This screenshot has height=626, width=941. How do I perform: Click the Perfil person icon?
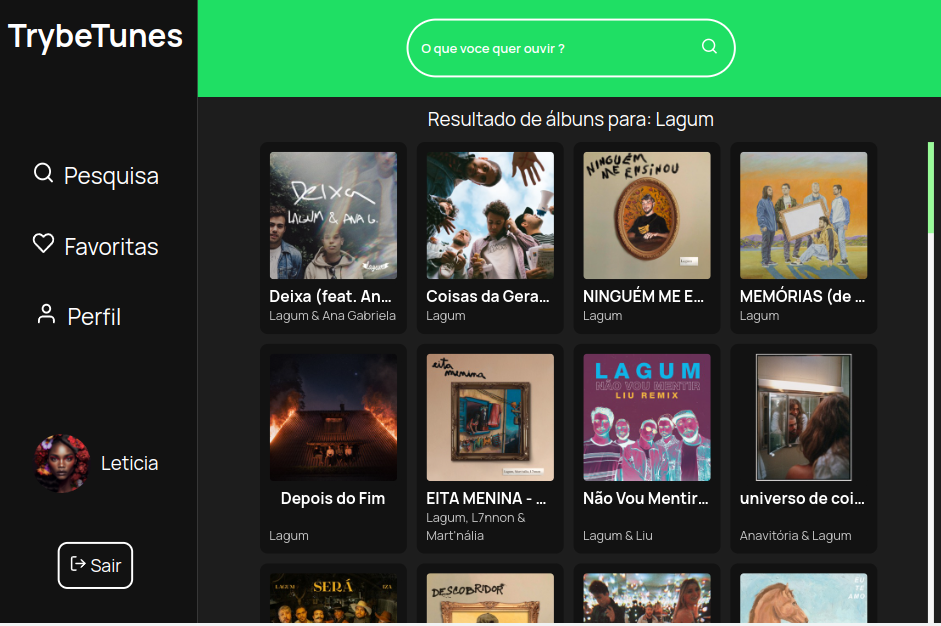point(46,315)
